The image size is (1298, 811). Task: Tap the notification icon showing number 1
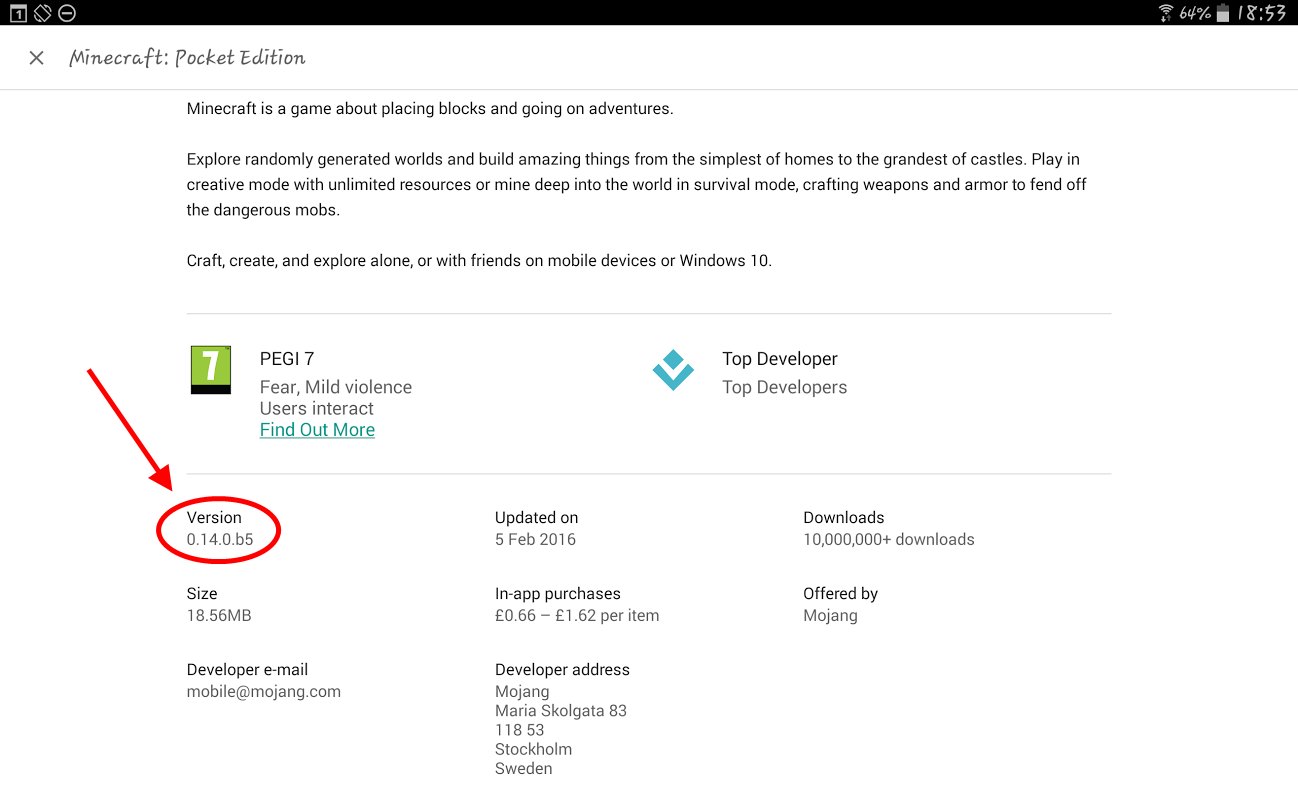(x=18, y=13)
